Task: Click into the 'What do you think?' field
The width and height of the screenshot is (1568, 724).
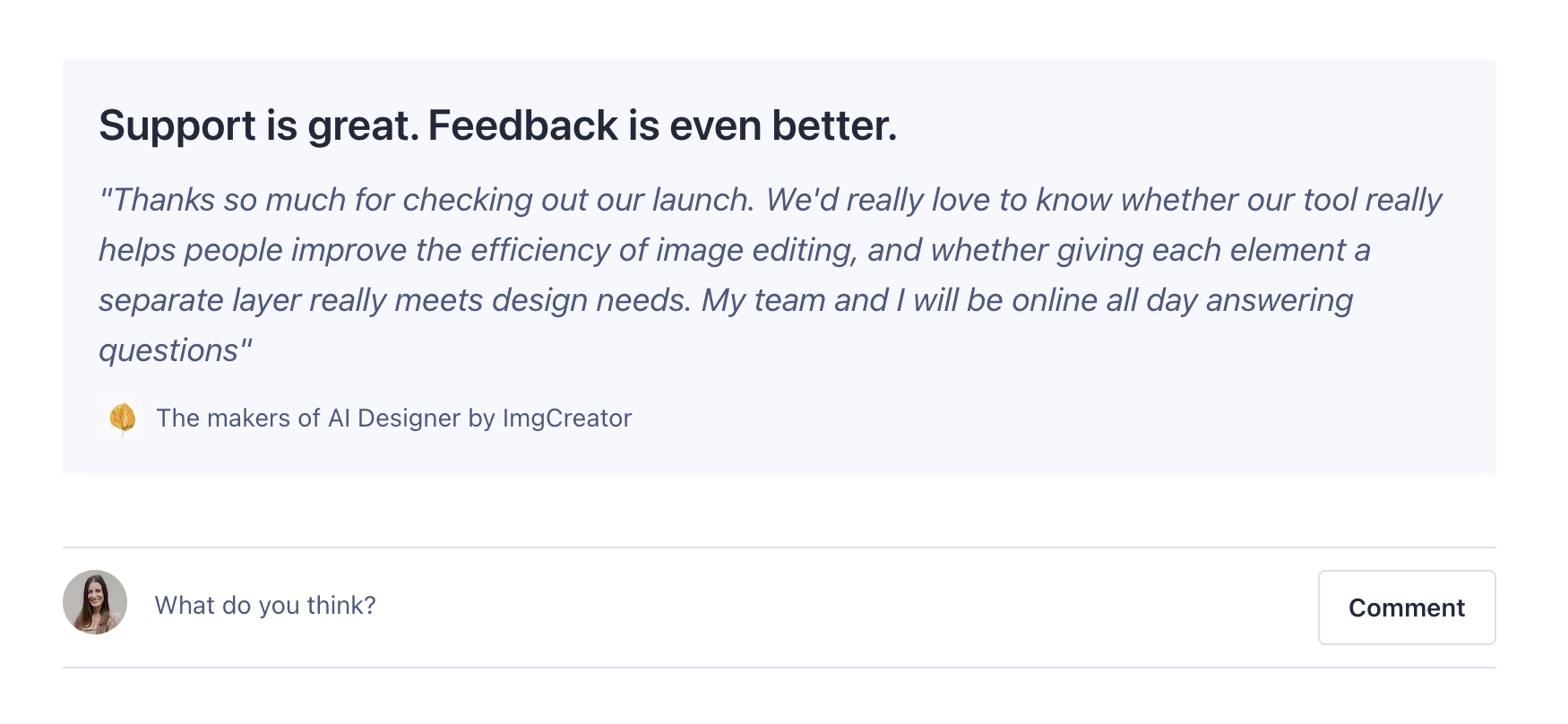Action: click(265, 605)
